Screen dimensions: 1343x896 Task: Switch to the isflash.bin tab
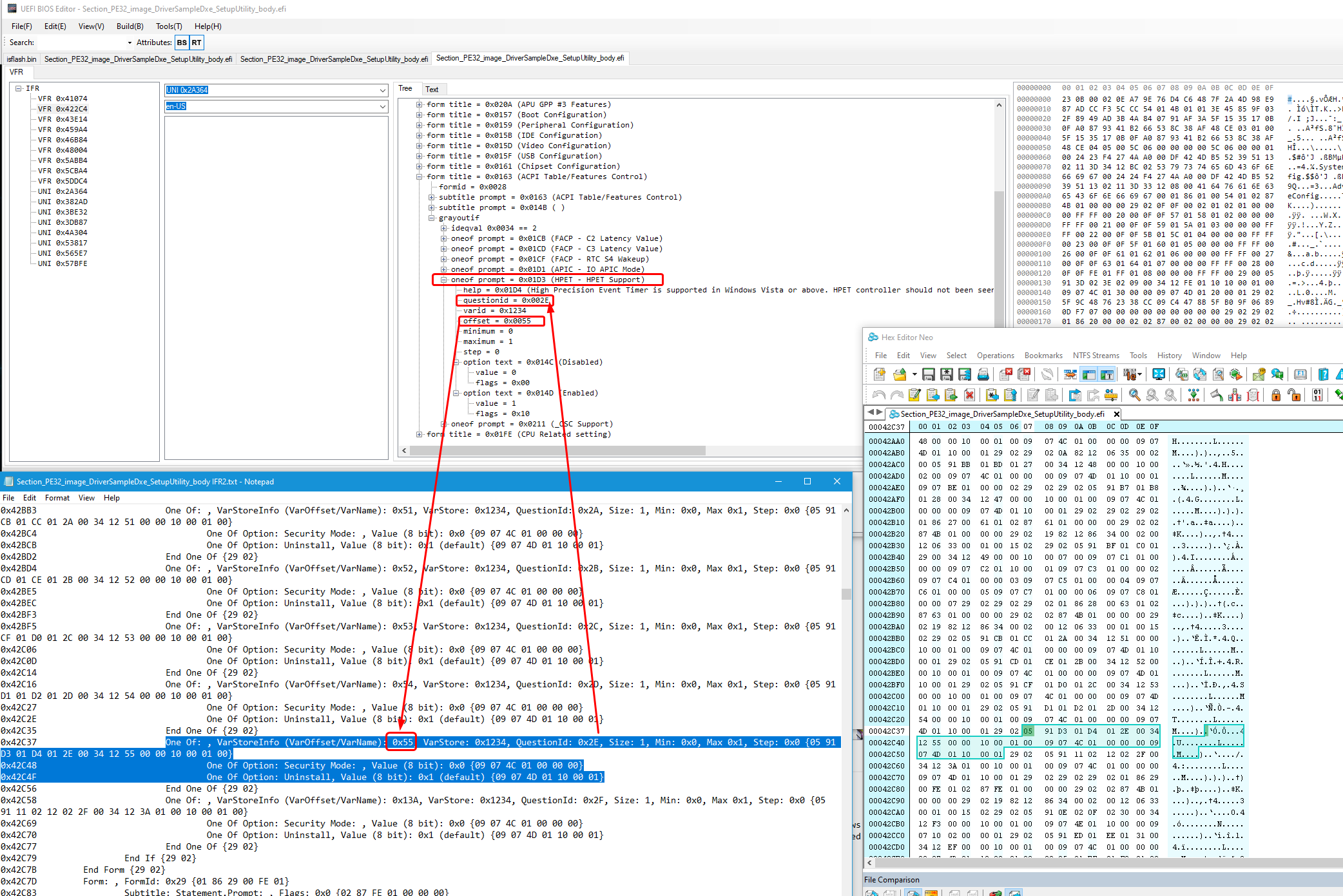pos(21,59)
